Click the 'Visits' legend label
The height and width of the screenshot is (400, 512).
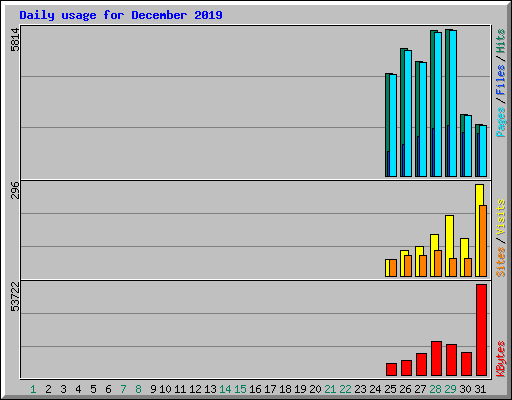point(501,217)
